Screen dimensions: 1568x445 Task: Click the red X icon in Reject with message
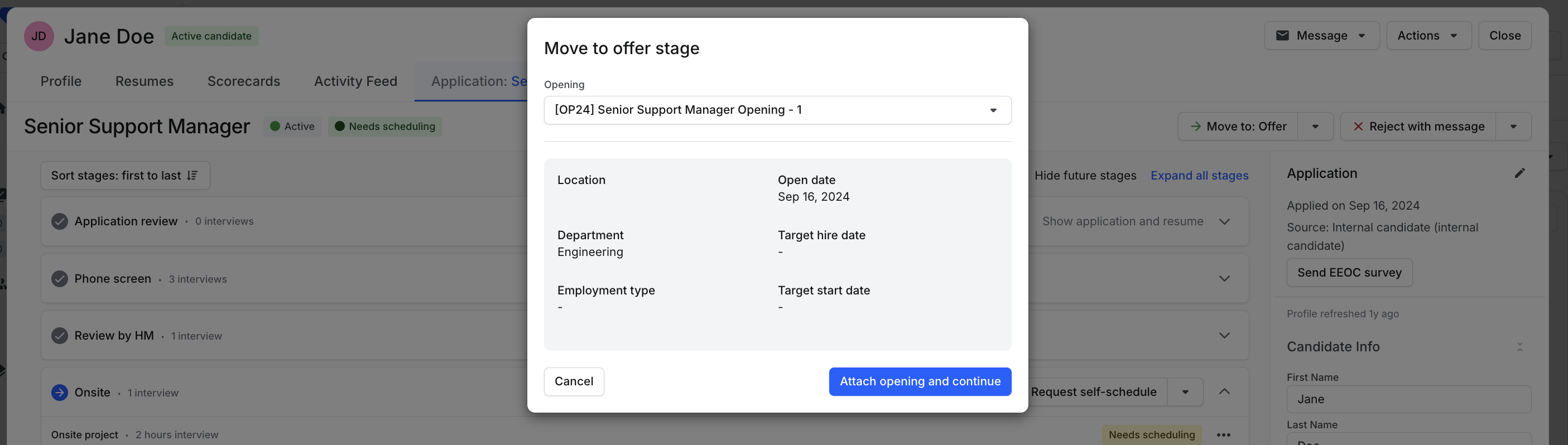[1358, 127]
